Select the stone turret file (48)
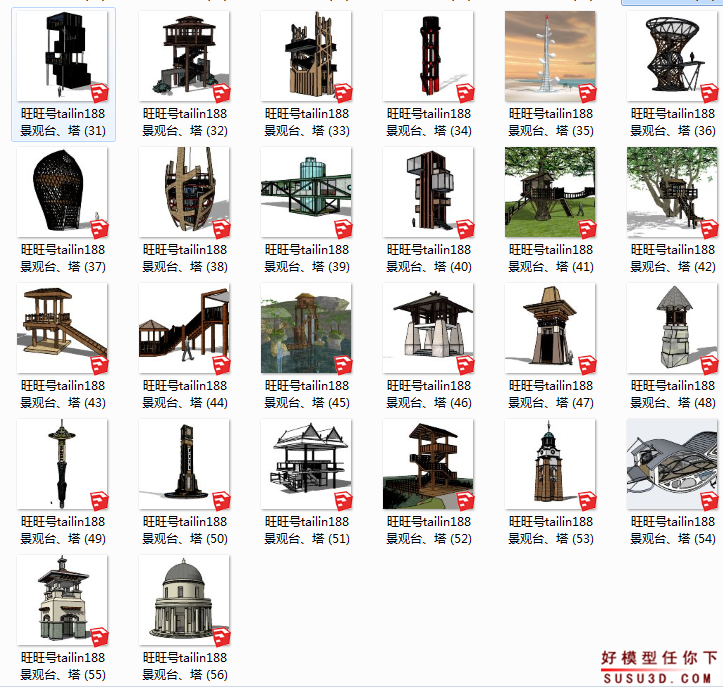 point(672,328)
